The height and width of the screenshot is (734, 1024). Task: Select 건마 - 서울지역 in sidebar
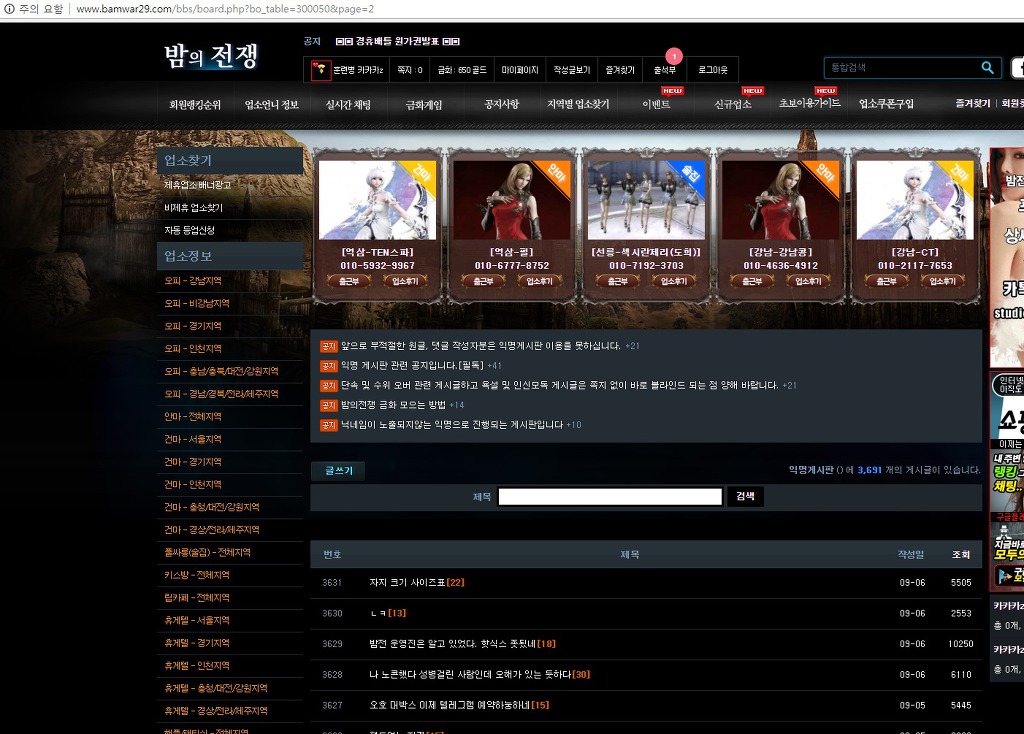coord(193,439)
